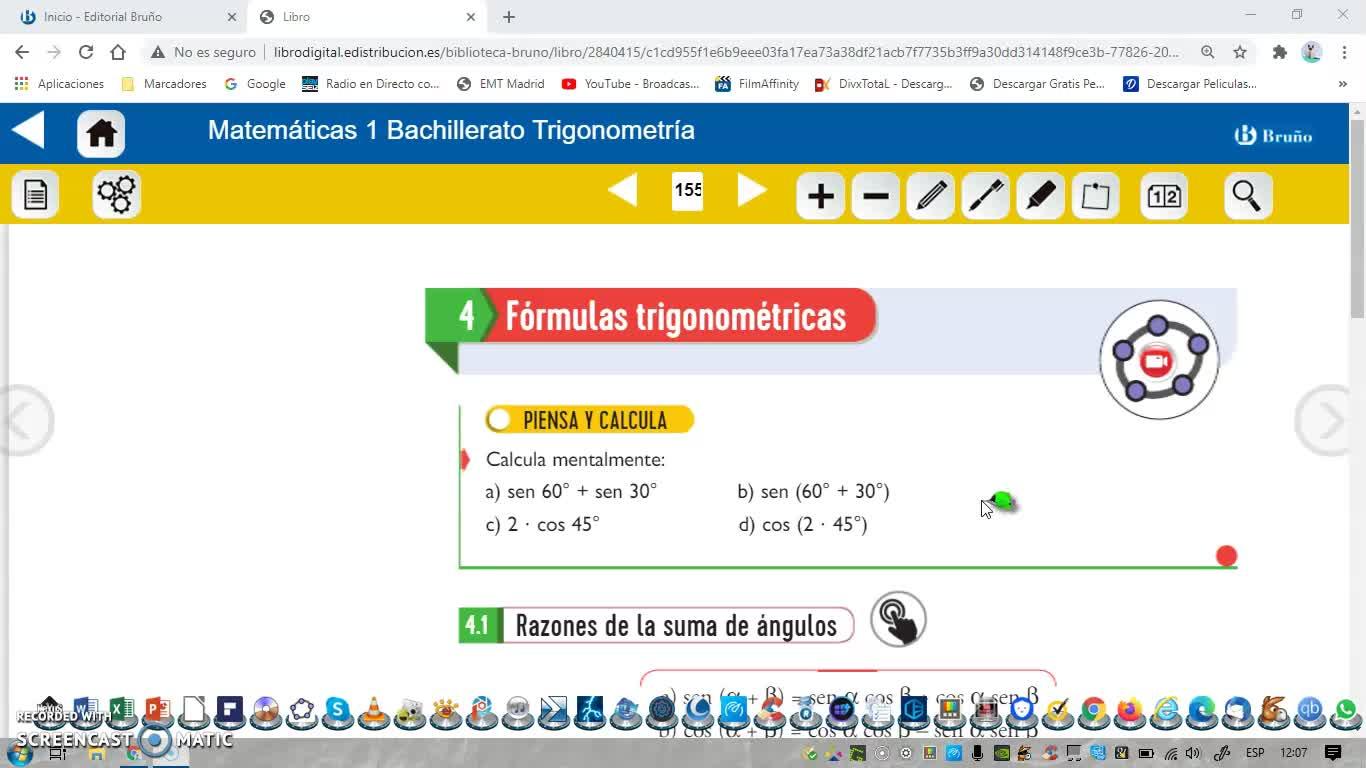Go to the previous page with the yellow-bar arrow
Screen dimensions: 1366x768
[x=622, y=190]
